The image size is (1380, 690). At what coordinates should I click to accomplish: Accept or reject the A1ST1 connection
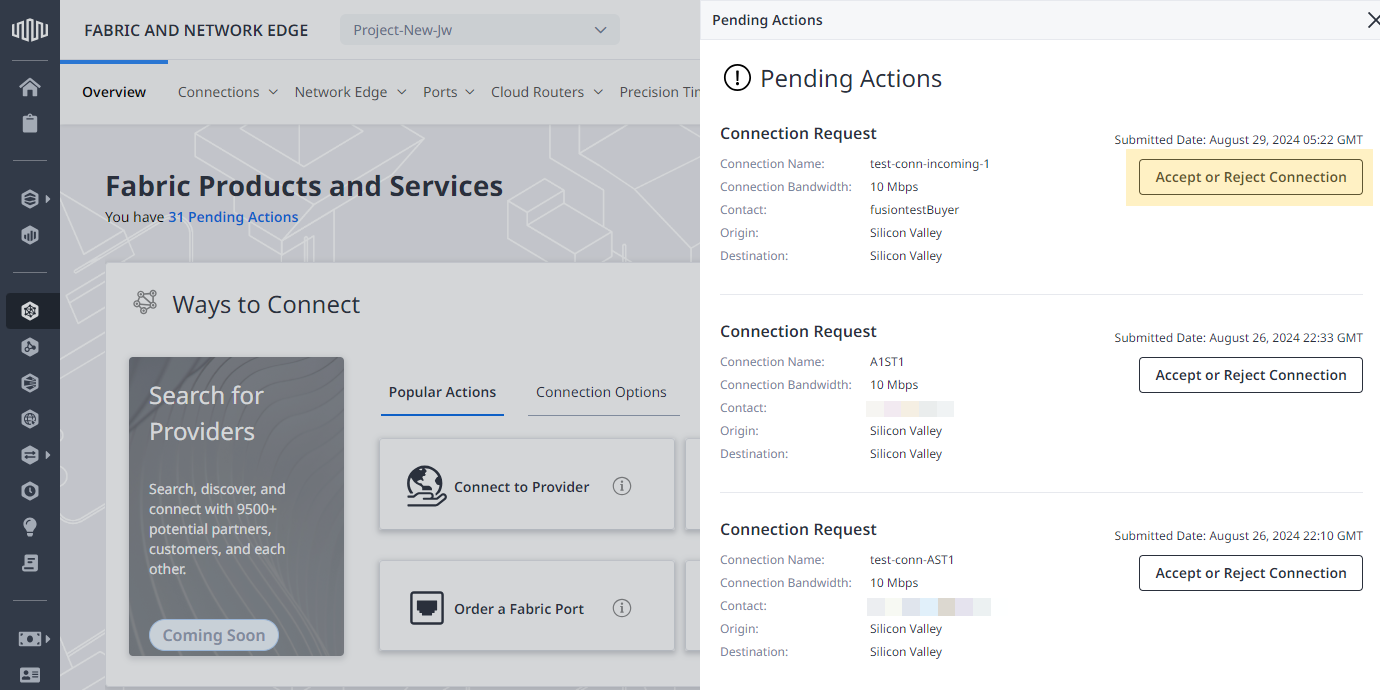click(x=1251, y=375)
